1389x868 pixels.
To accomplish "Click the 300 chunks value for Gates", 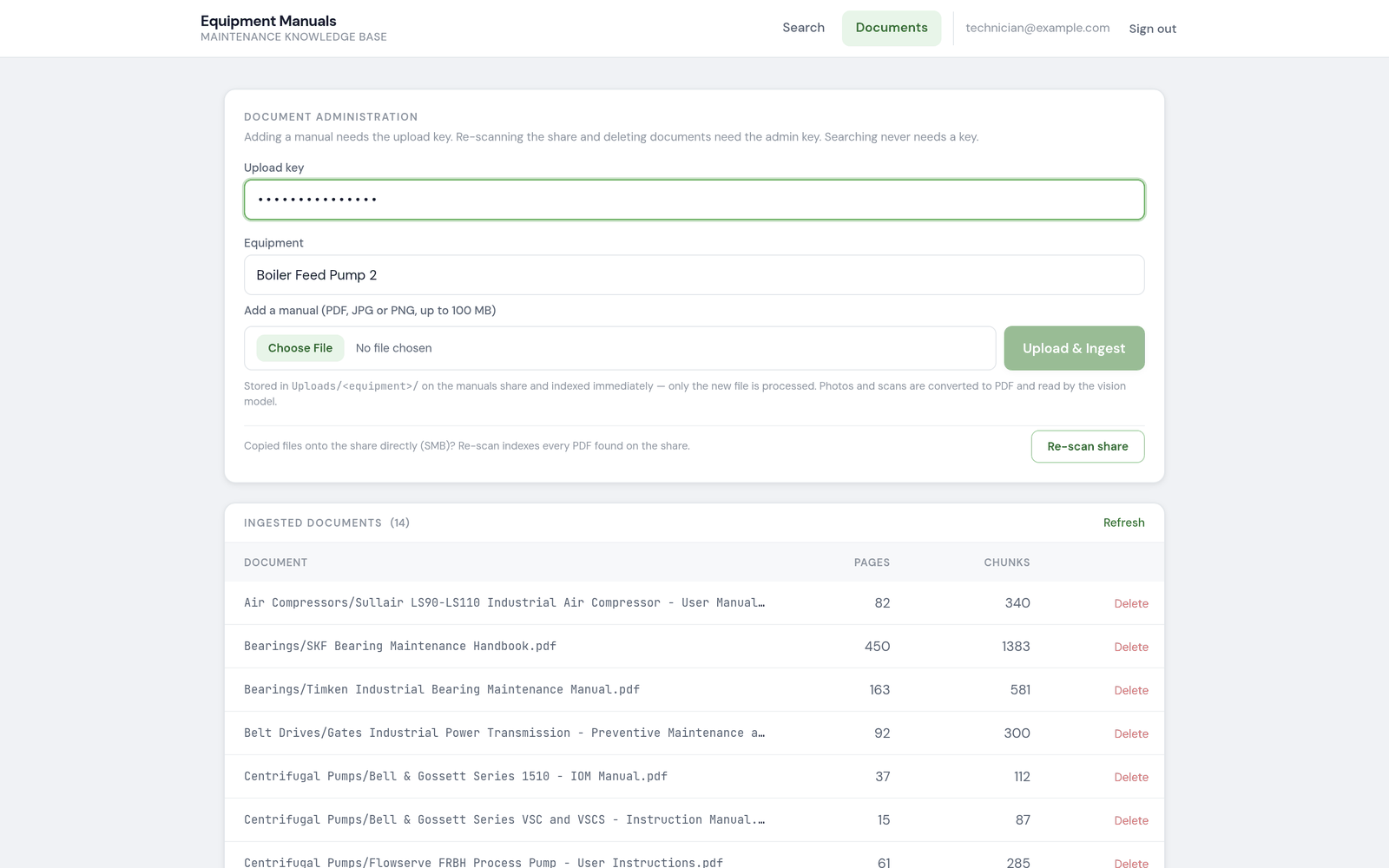I will point(1017,733).
